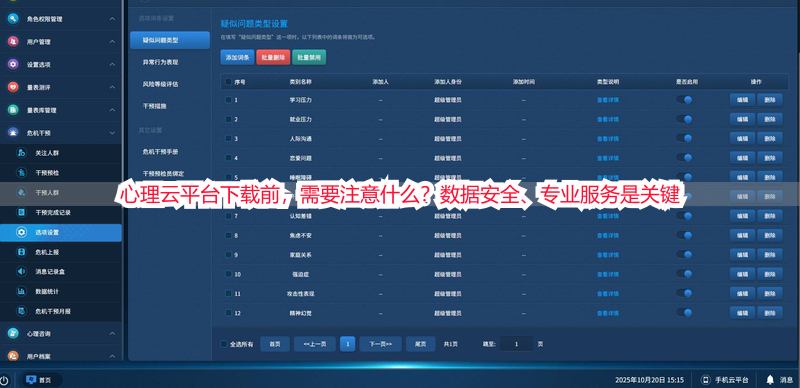The width and height of the screenshot is (800, 388).
Task: Click the 攻击性表现 category name cell
Action: 301,294
